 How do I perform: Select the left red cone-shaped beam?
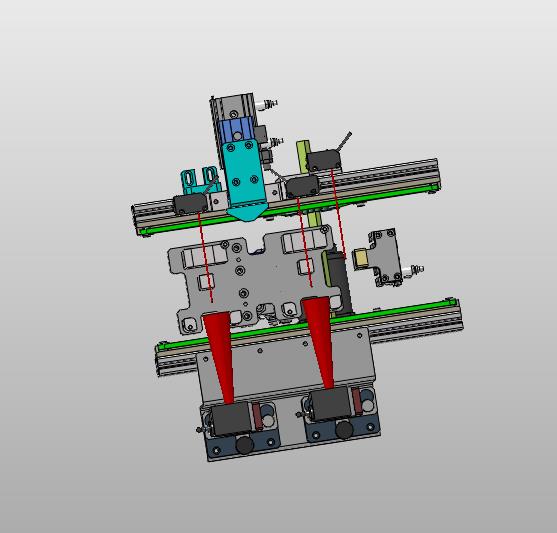pos(220,357)
